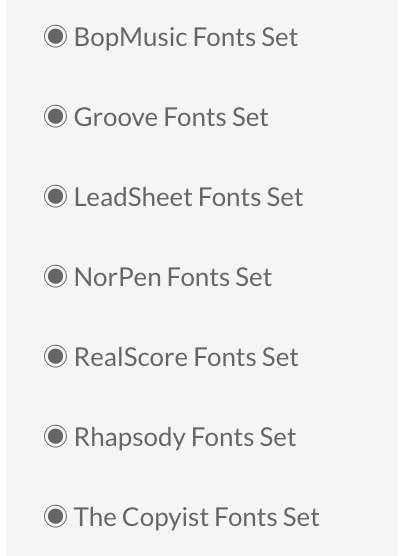Choose the Groove option circle
The image size is (404, 556).
click(55, 116)
